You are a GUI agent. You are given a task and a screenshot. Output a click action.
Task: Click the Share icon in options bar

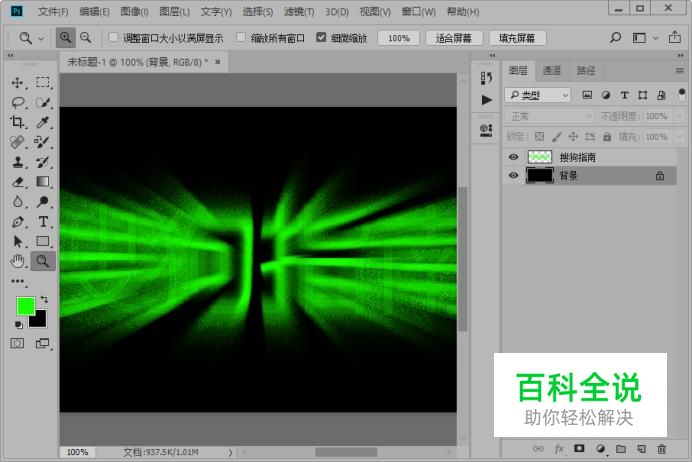click(x=674, y=37)
